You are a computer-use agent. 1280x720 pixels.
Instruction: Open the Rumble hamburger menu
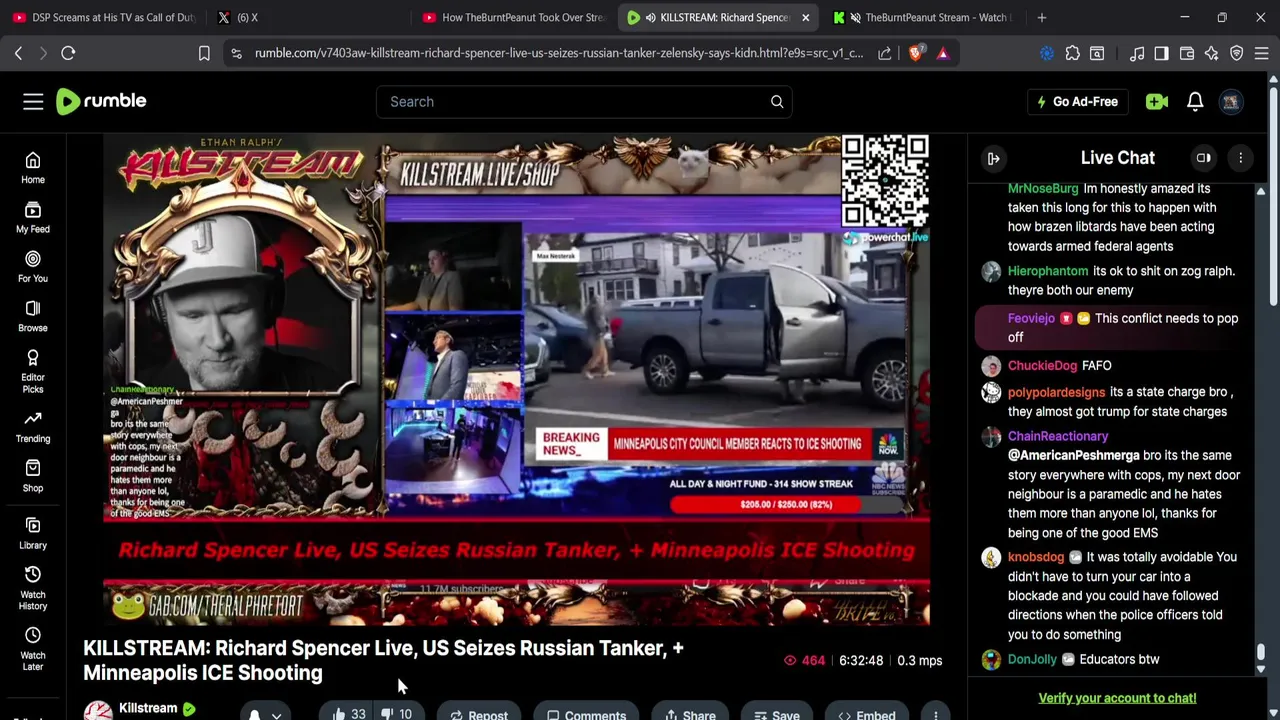click(33, 101)
